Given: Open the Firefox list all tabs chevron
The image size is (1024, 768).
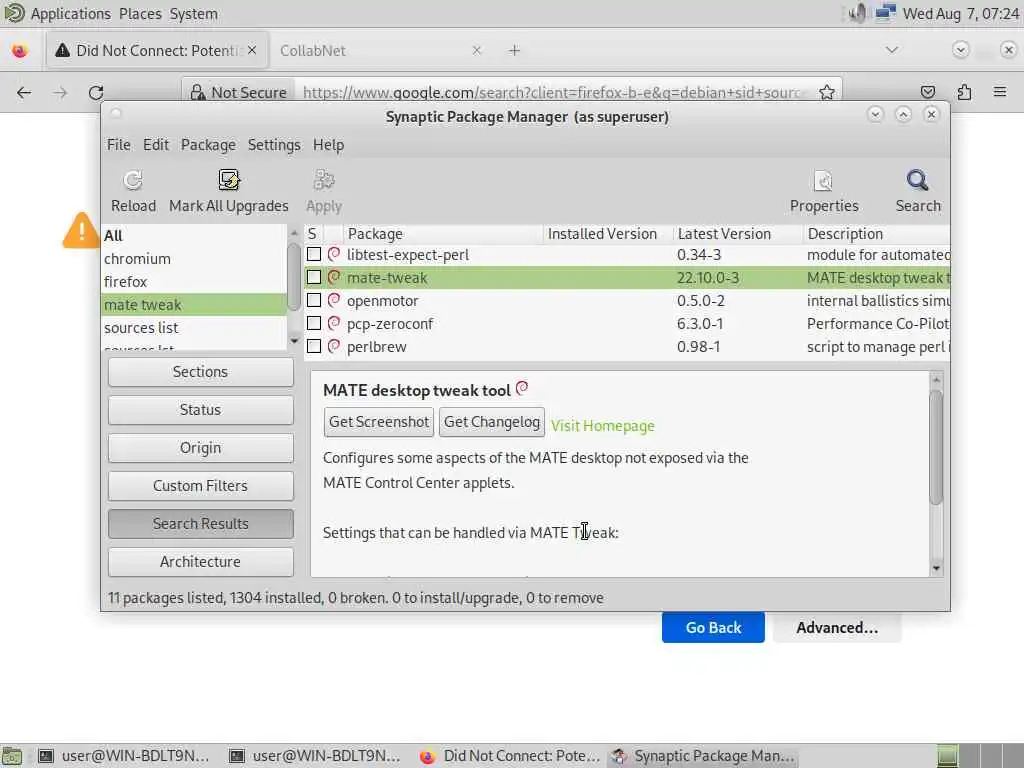Looking at the screenshot, I should point(891,50).
